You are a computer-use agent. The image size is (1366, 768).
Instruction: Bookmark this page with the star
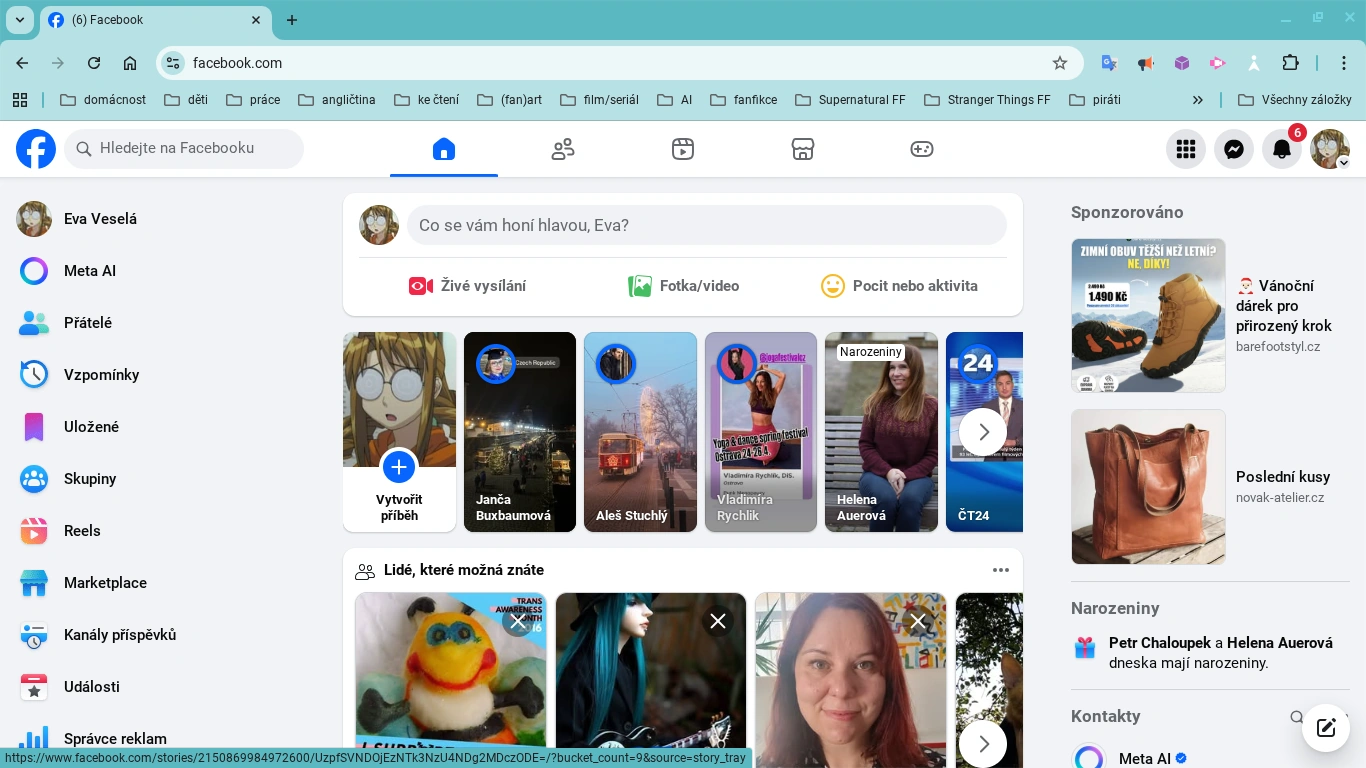[1060, 63]
